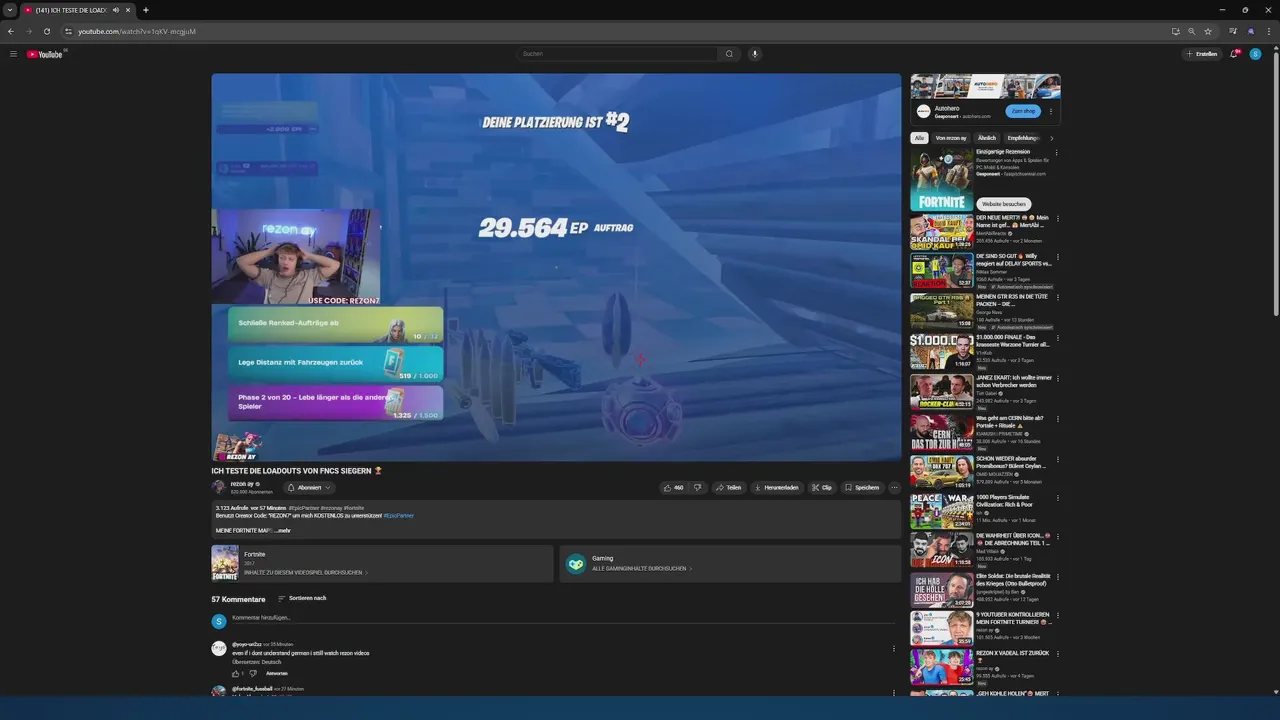Open more actions ellipsis beside Speichern
This screenshot has height=720, width=1280.
coord(894,488)
